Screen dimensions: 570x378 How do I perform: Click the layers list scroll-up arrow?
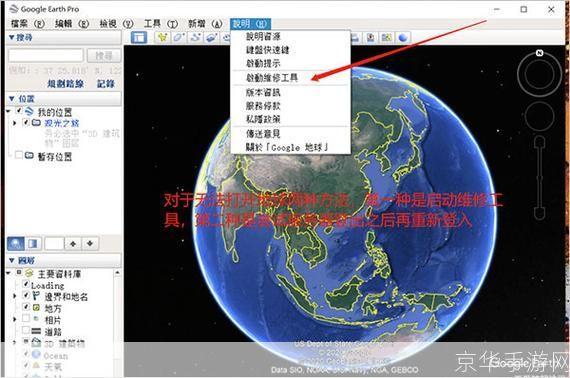pos(117,272)
